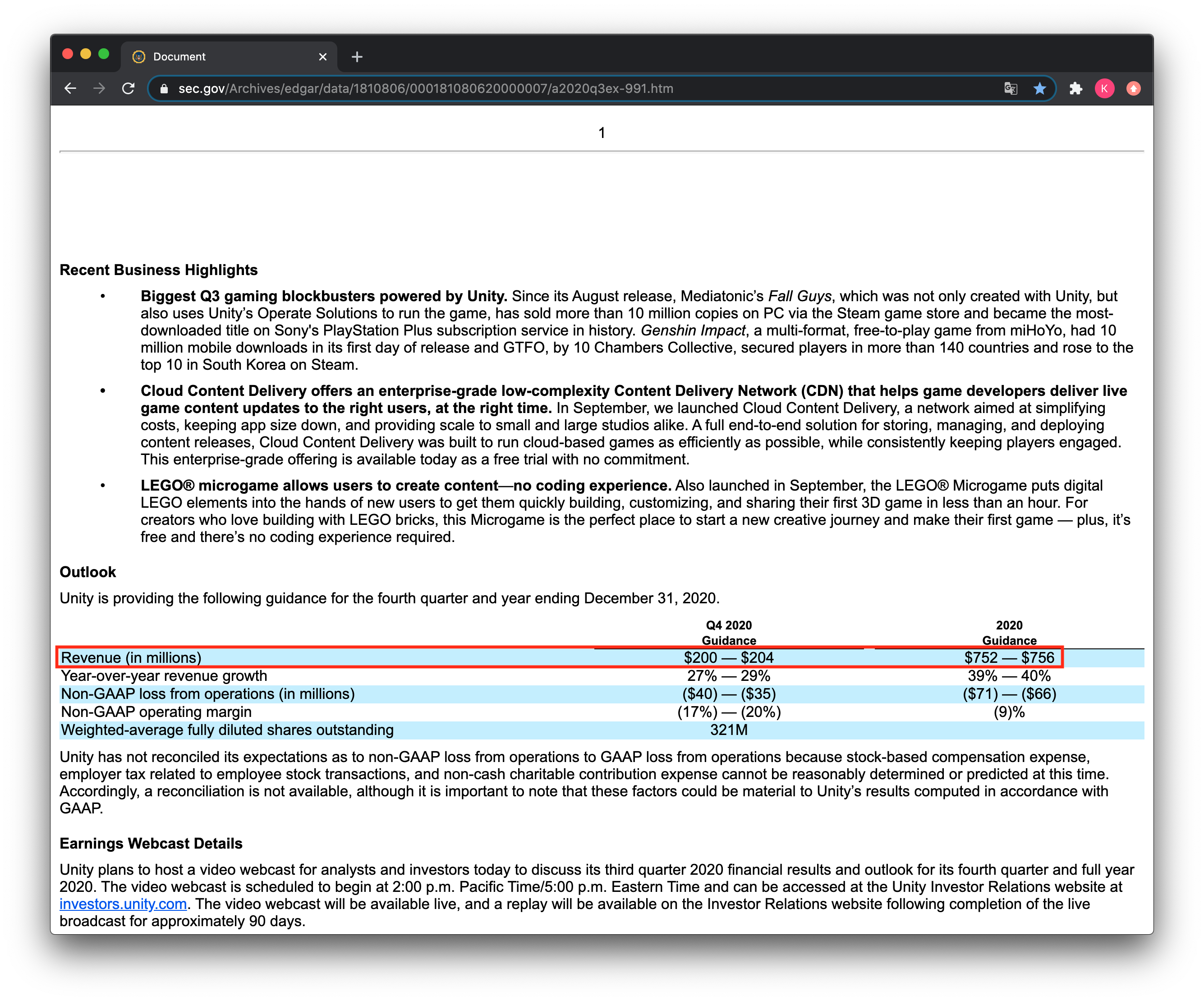Click Biggest Q3 gaming blockbusters bold text

click(324, 296)
